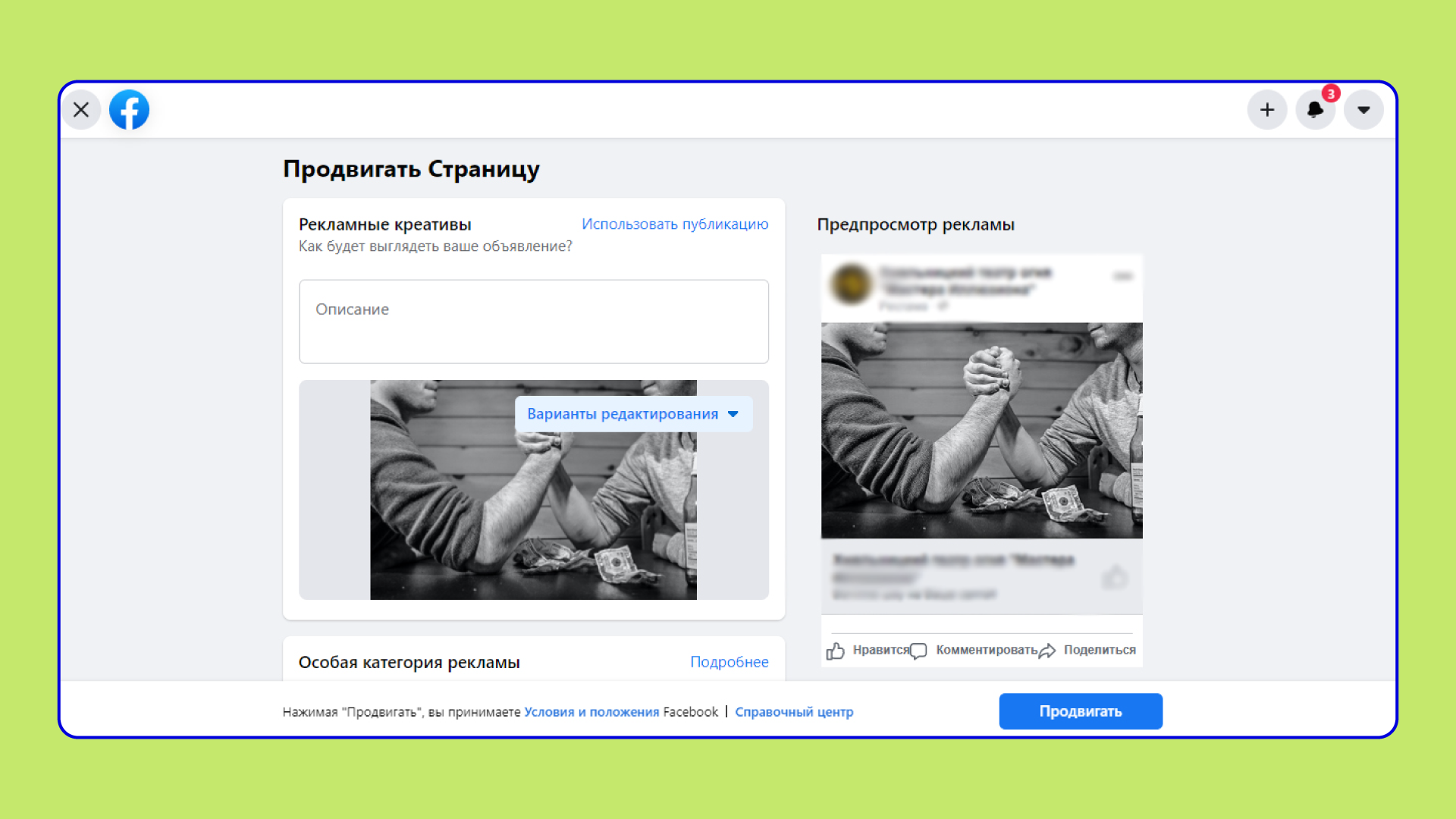Click the Комментировать speech bubble icon

pyautogui.click(x=918, y=651)
